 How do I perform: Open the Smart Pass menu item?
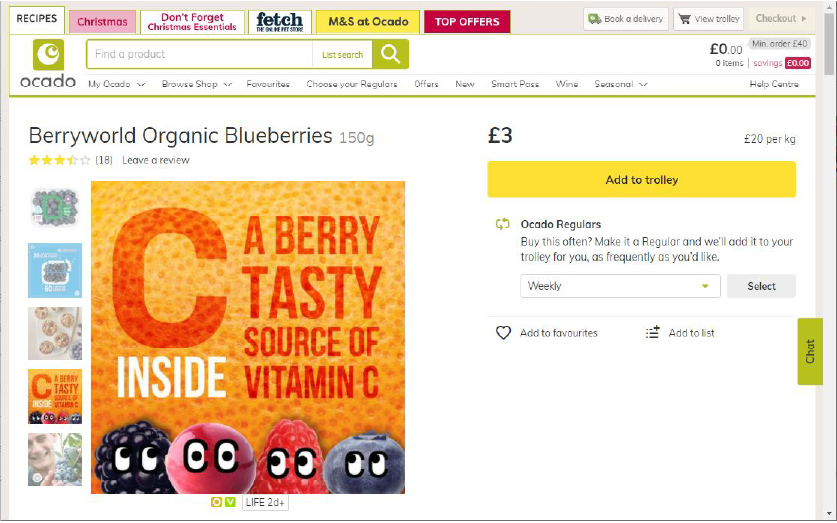click(516, 84)
